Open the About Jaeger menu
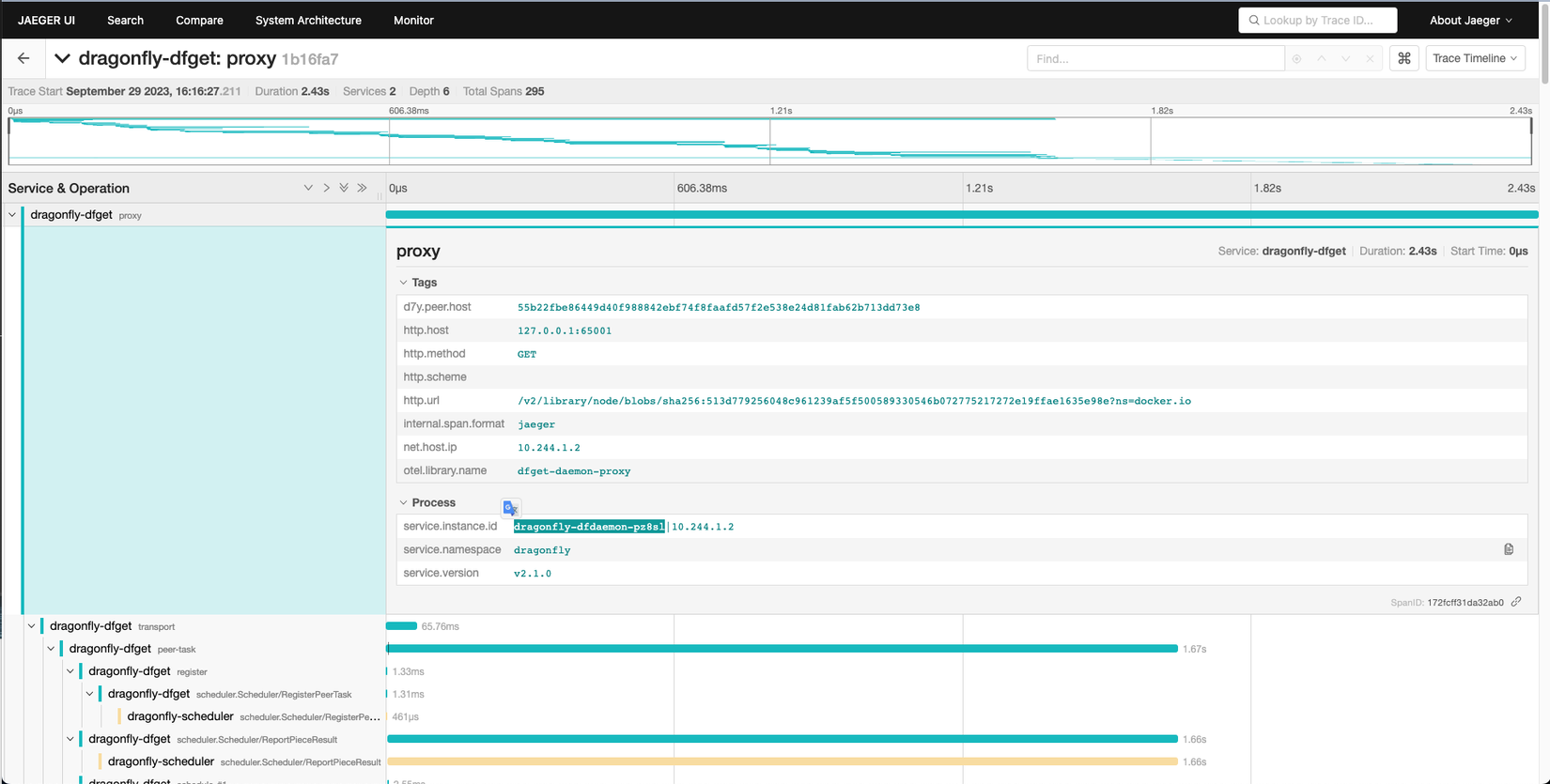Viewport: 1550px width, 784px height. pyautogui.click(x=1470, y=20)
